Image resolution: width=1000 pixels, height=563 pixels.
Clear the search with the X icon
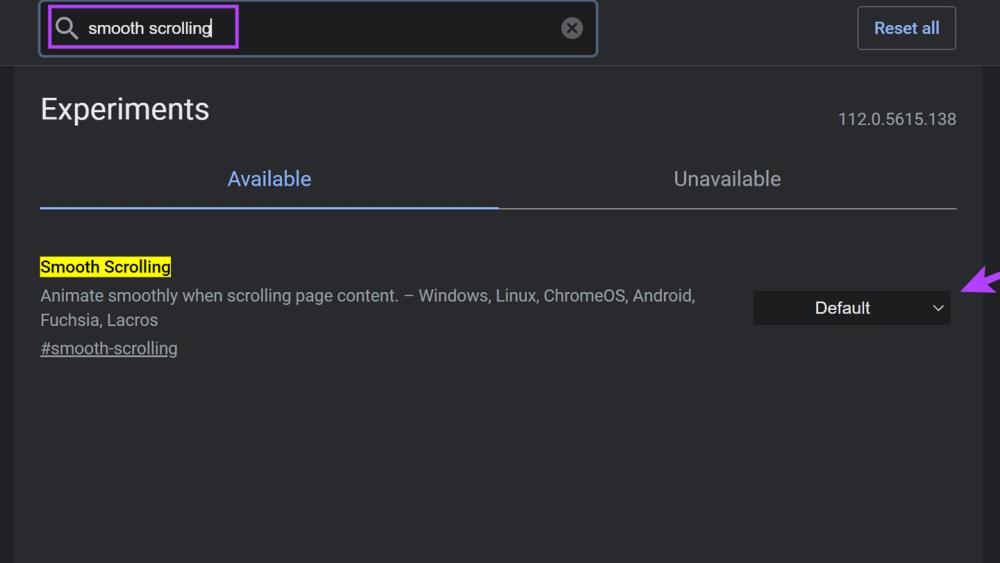point(571,28)
